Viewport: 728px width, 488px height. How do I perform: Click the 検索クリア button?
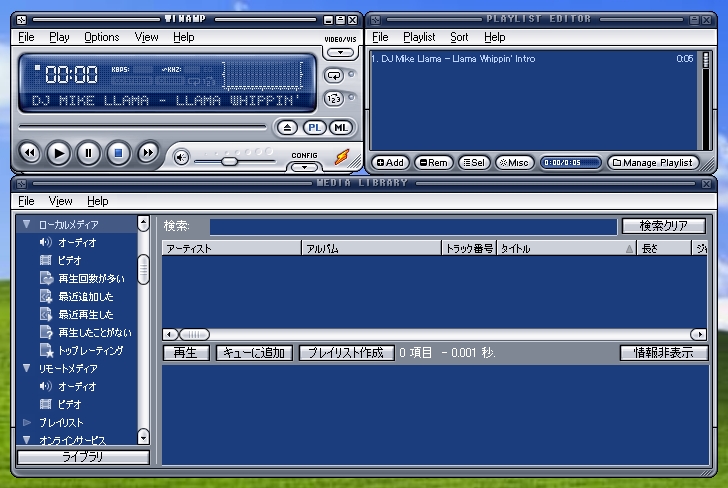coord(664,226)
